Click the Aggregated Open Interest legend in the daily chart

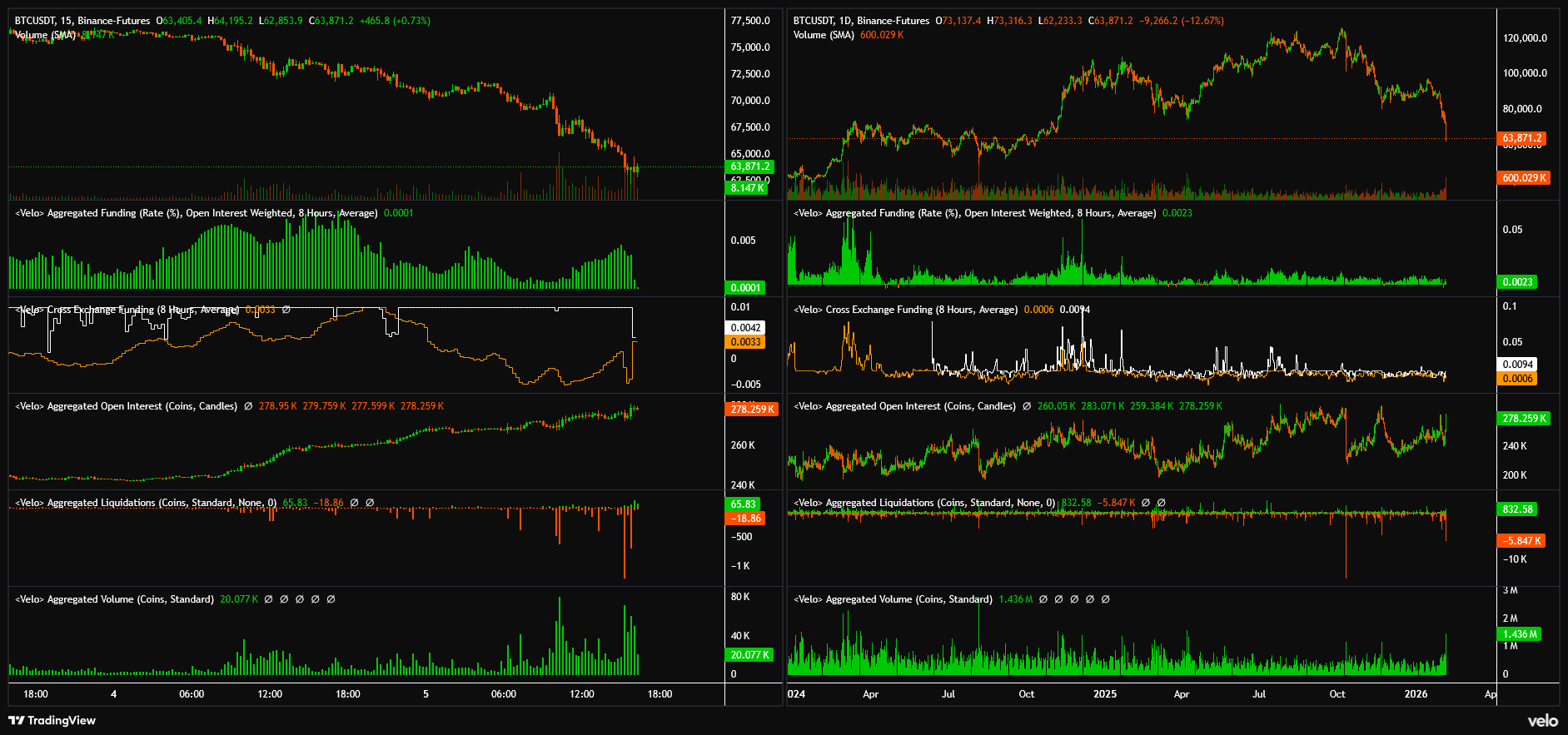[x=904, y=406]
